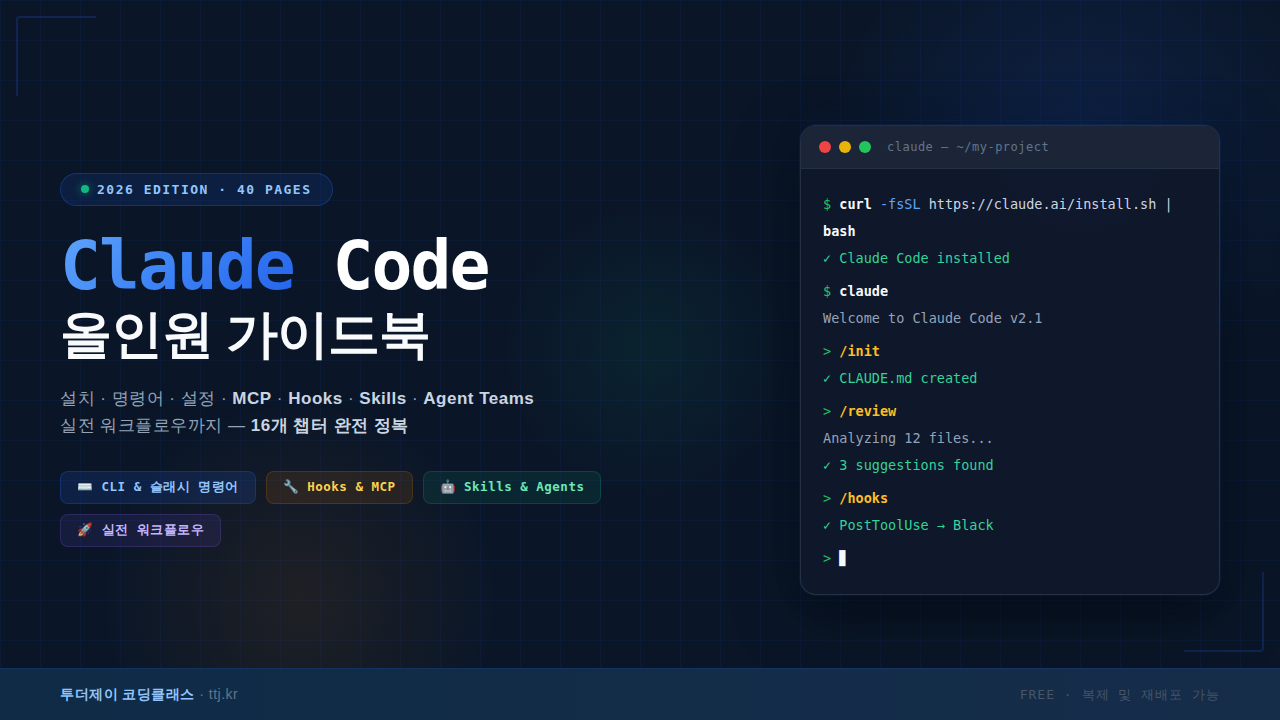Open the ttj.kr link in the footer

[223, 694]
